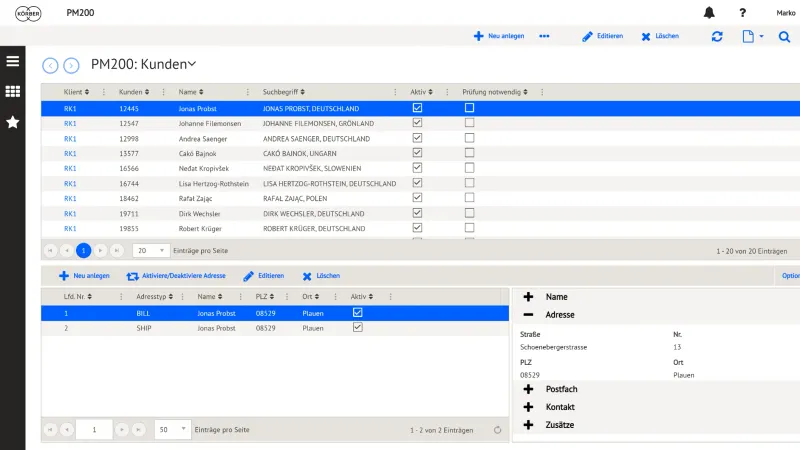Image resolution: width=800 pixels, height=450 pixels.
Task: Expand the Name section
Action: tap(528, 297)
